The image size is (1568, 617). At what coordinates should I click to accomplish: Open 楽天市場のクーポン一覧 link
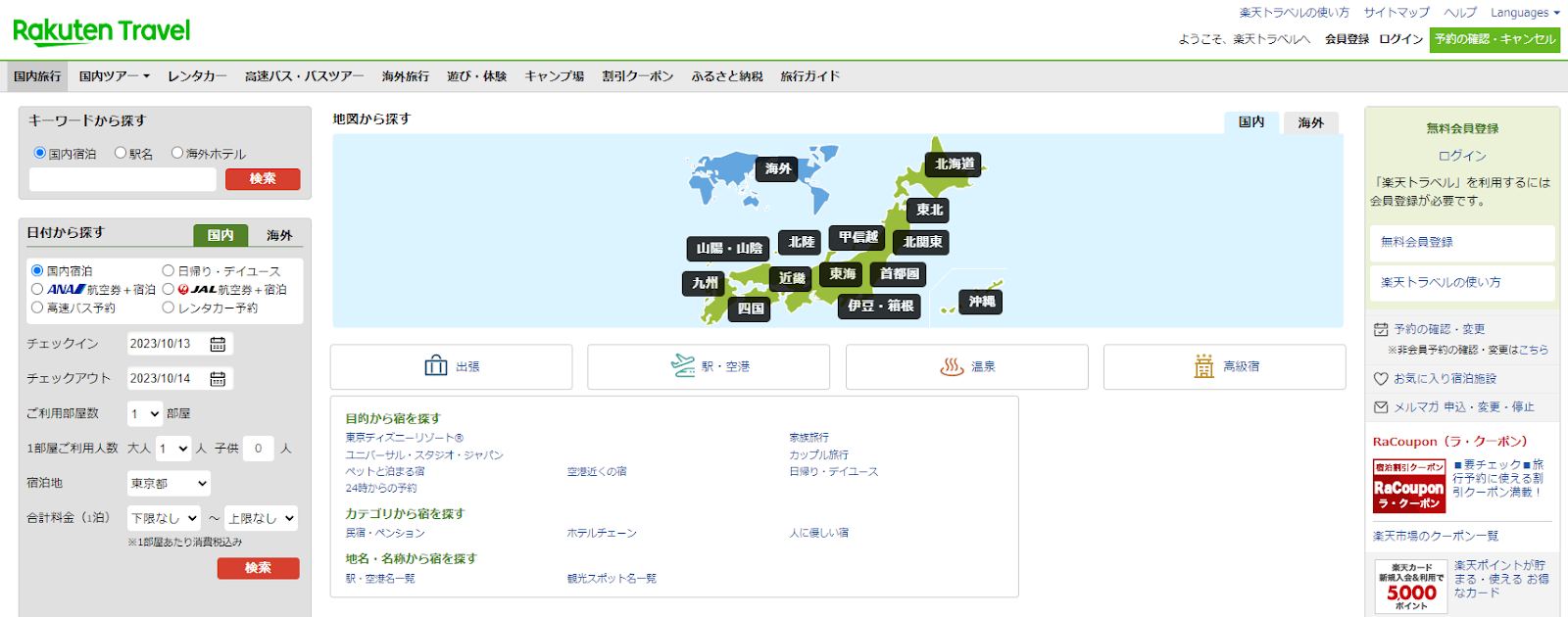click(1436, 536)
